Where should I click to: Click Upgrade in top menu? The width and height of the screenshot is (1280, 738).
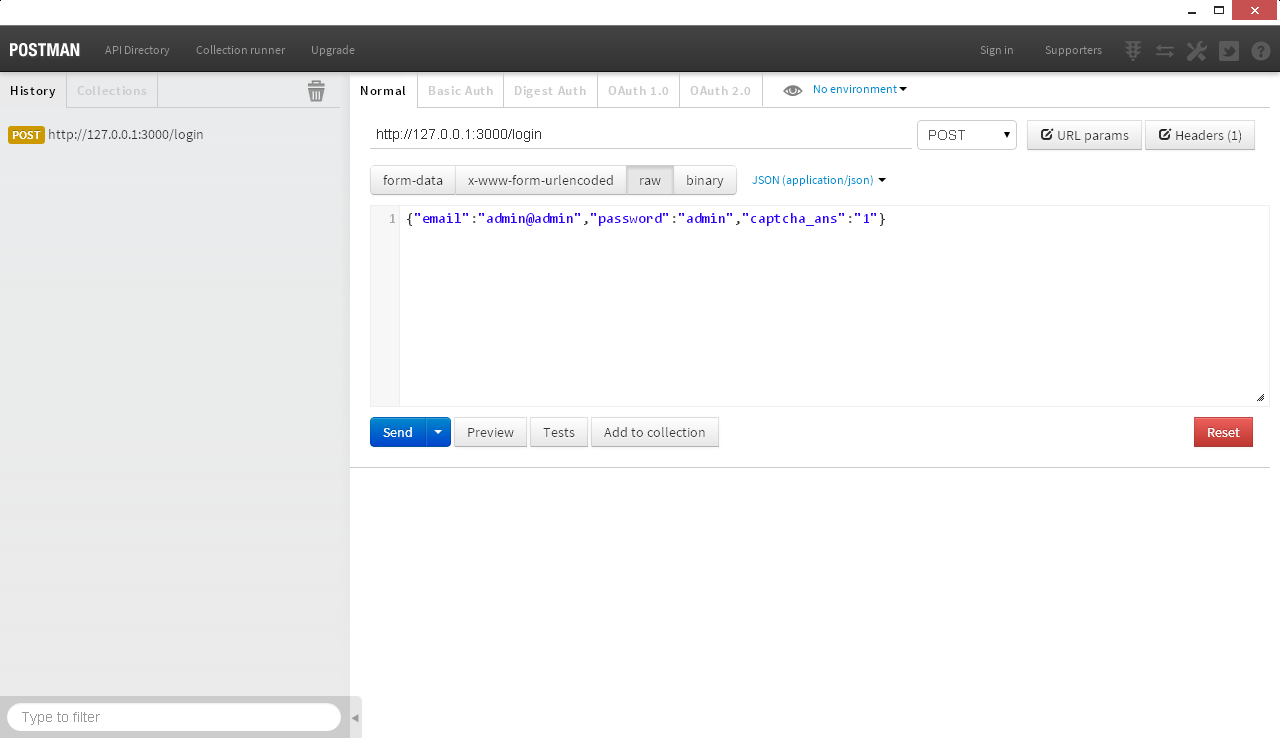coord(333,50)
